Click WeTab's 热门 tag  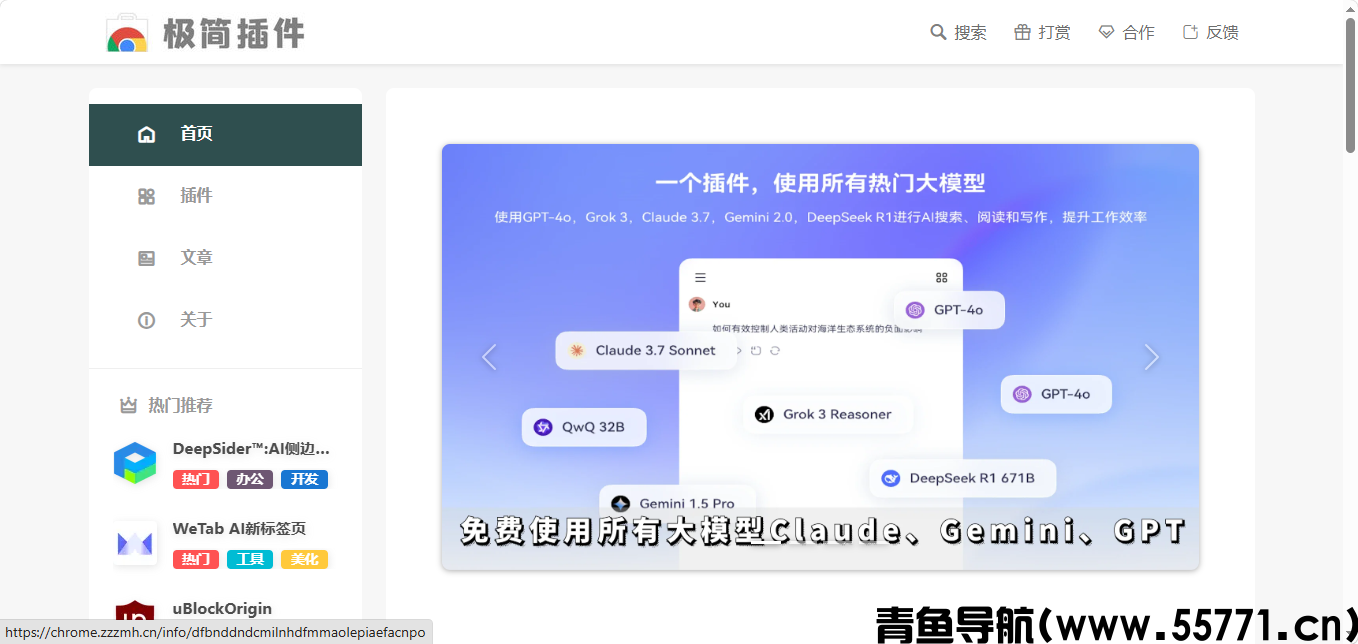[196, 559]
